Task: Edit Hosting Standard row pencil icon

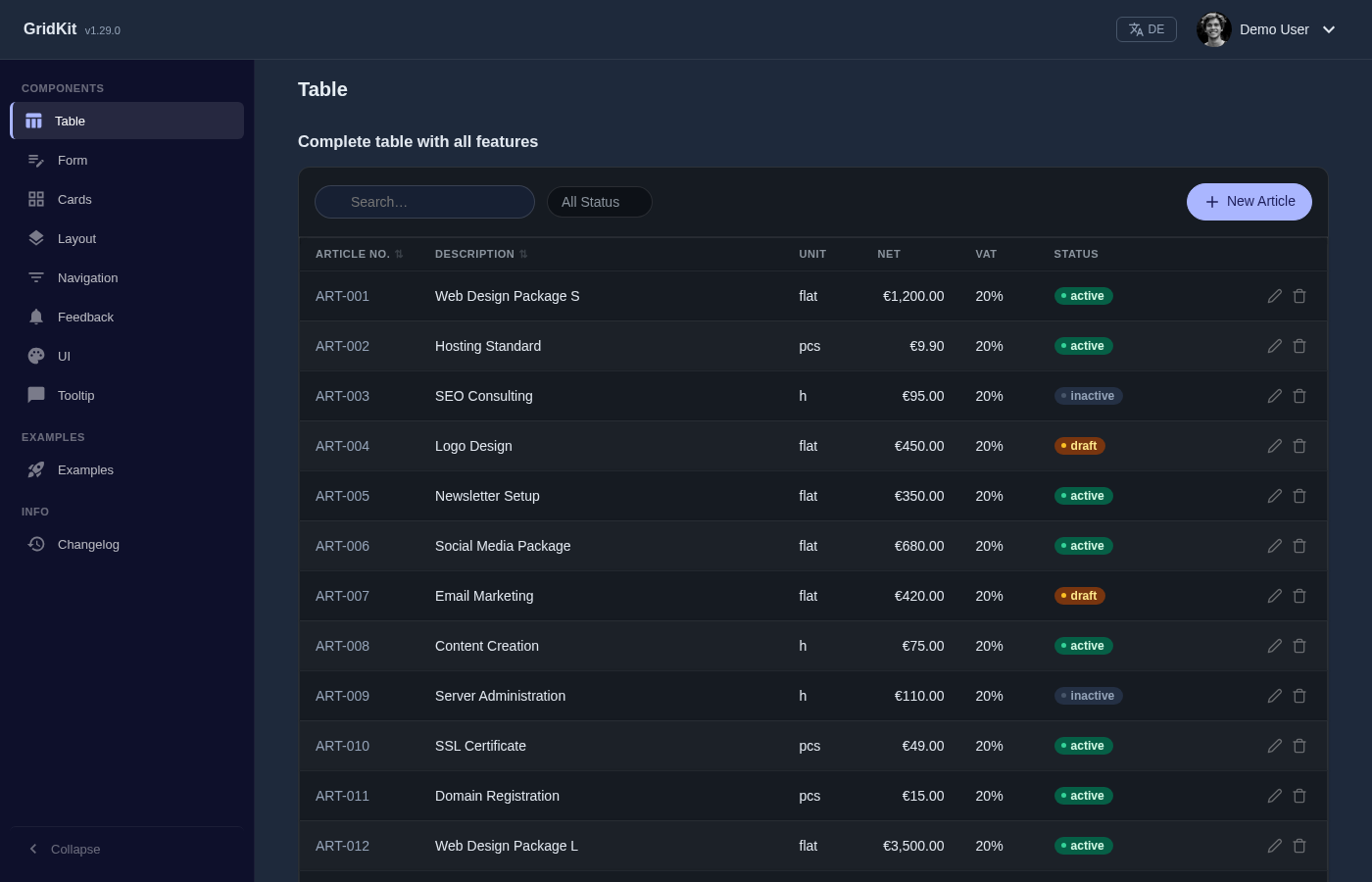Action: (1275, 346)
